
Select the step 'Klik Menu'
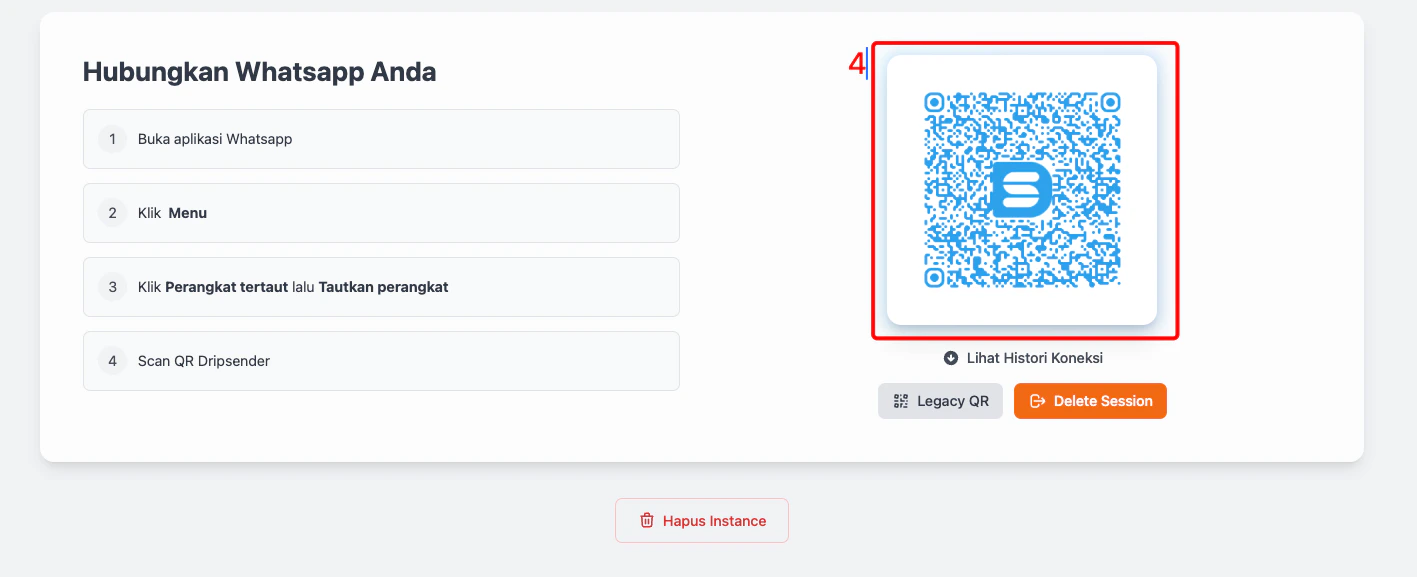click(381, 213)
